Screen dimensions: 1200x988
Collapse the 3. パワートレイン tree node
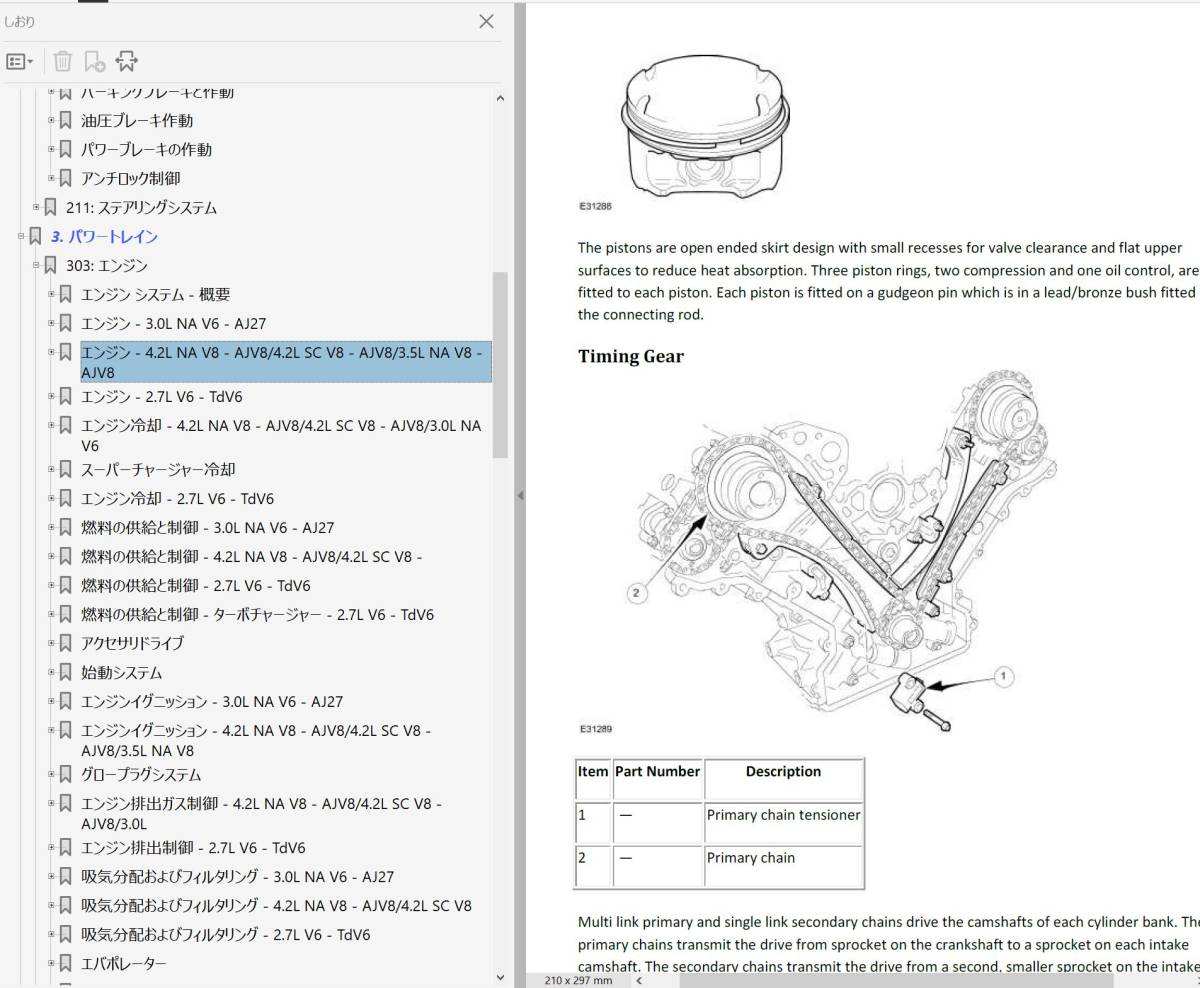tap(21, 236)
